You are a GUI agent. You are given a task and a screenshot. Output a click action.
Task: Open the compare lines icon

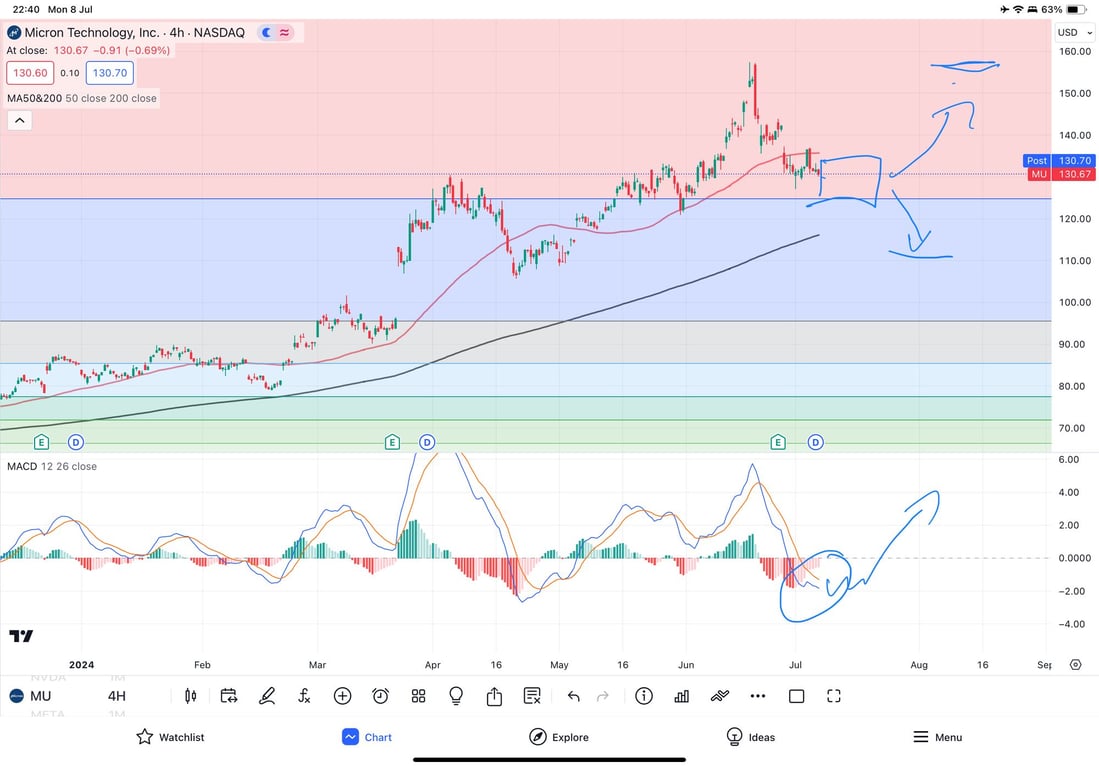coord(720,696)
